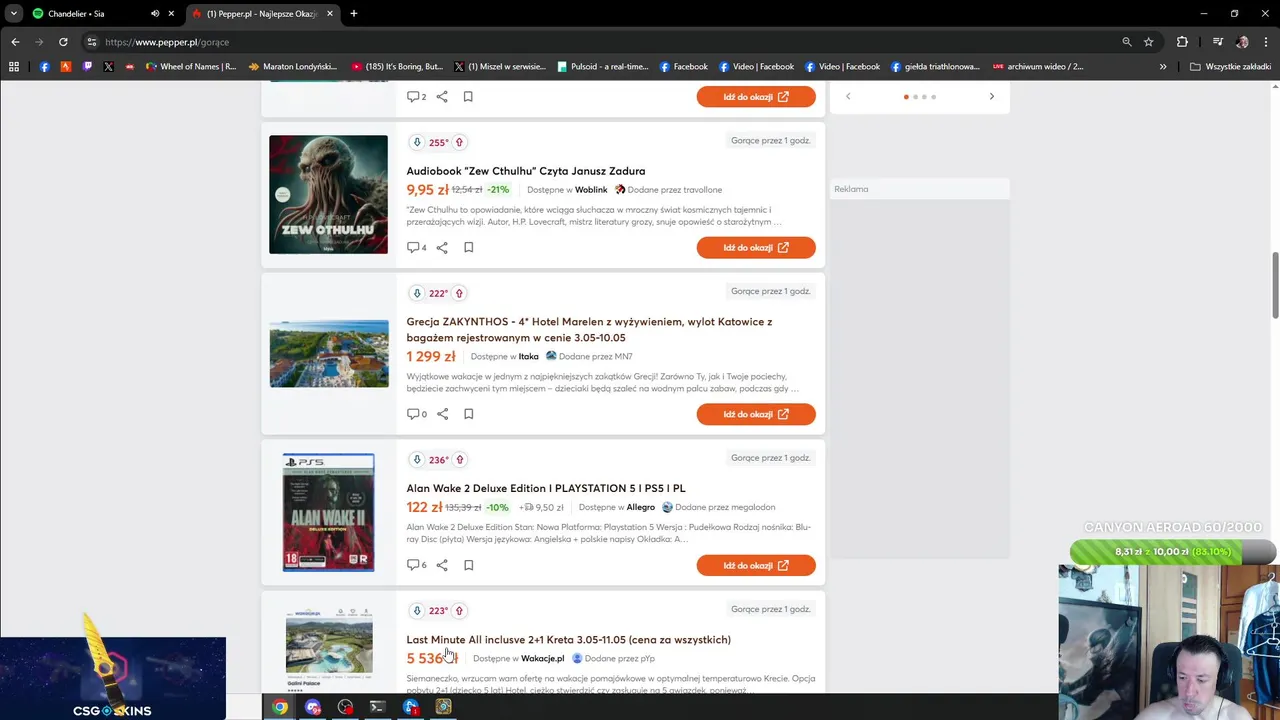This screenshot has width=1280, height=720.
Task: Open the Maraton Londyński bookmark
Action: (x=292, y=67)
